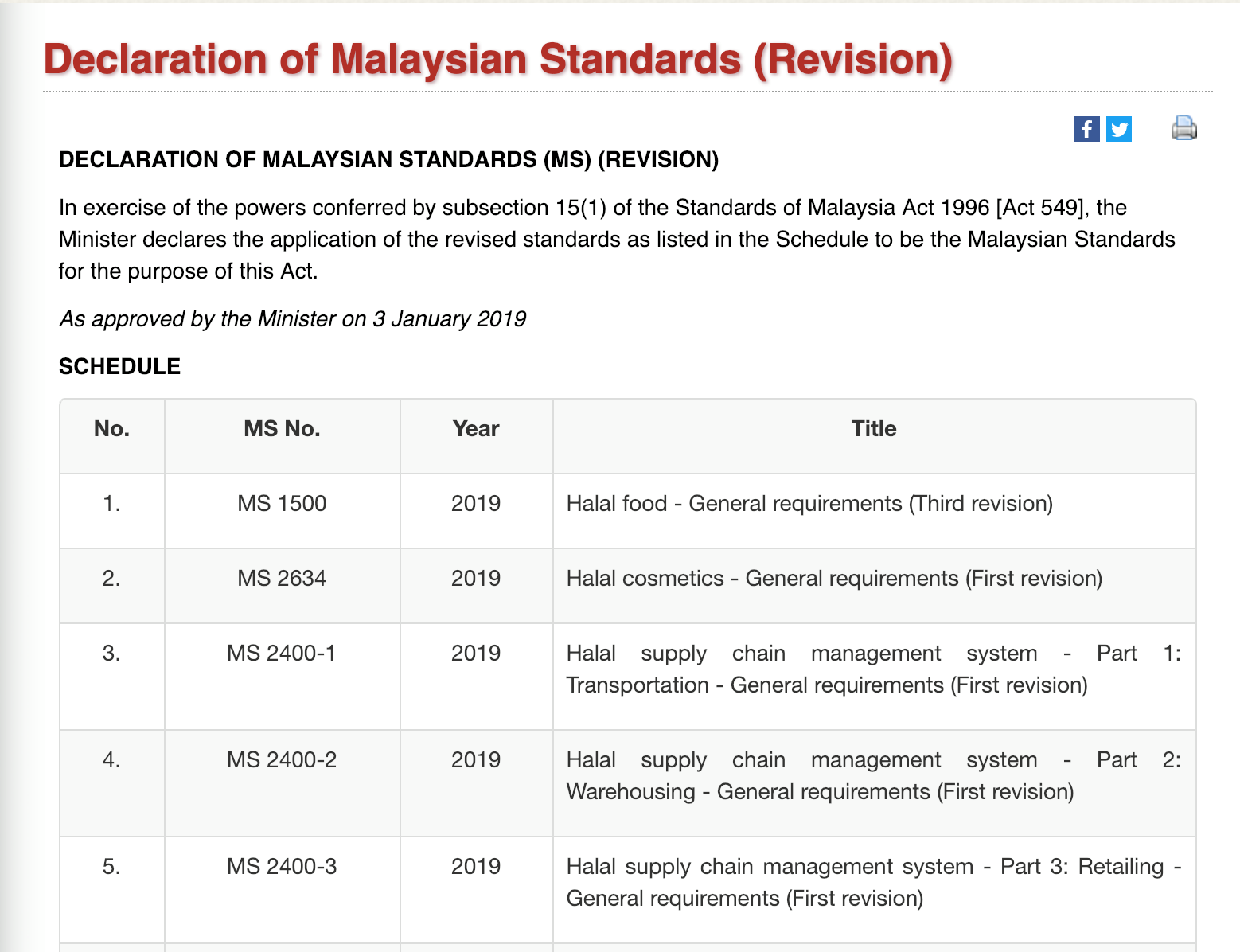Click the 'As approved by the Minister' date line
The width and height of the screenshot is (1240, 952).
coord(293,319)
